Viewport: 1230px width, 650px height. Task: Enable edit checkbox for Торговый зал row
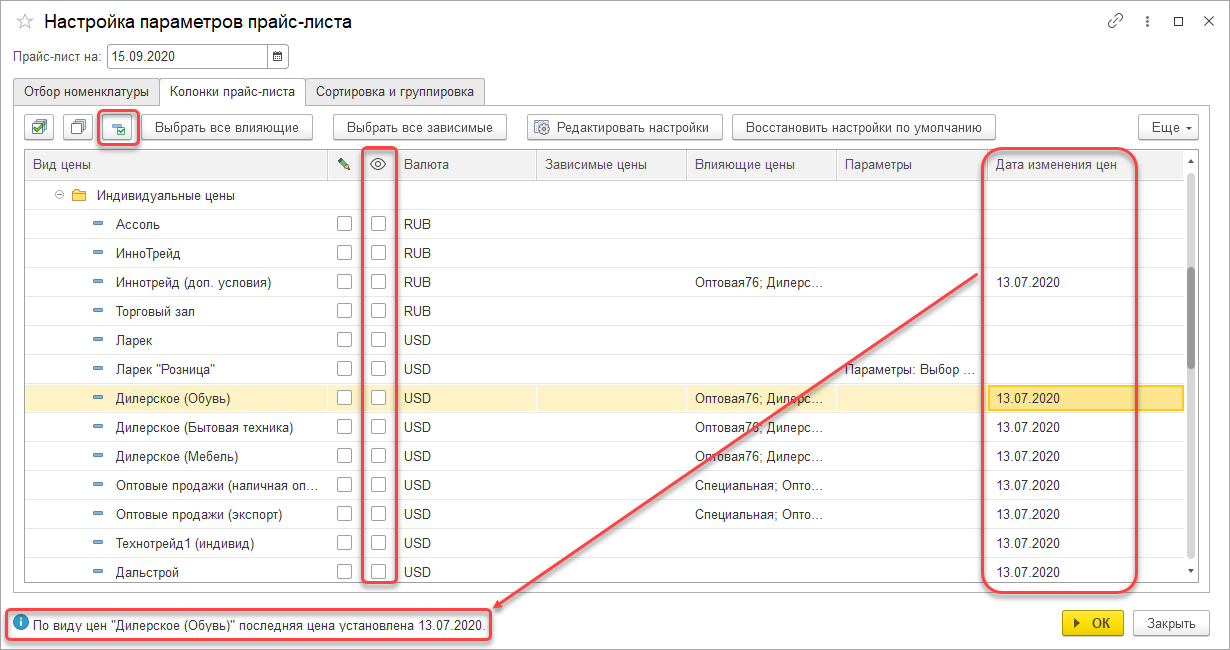(344, 311)
